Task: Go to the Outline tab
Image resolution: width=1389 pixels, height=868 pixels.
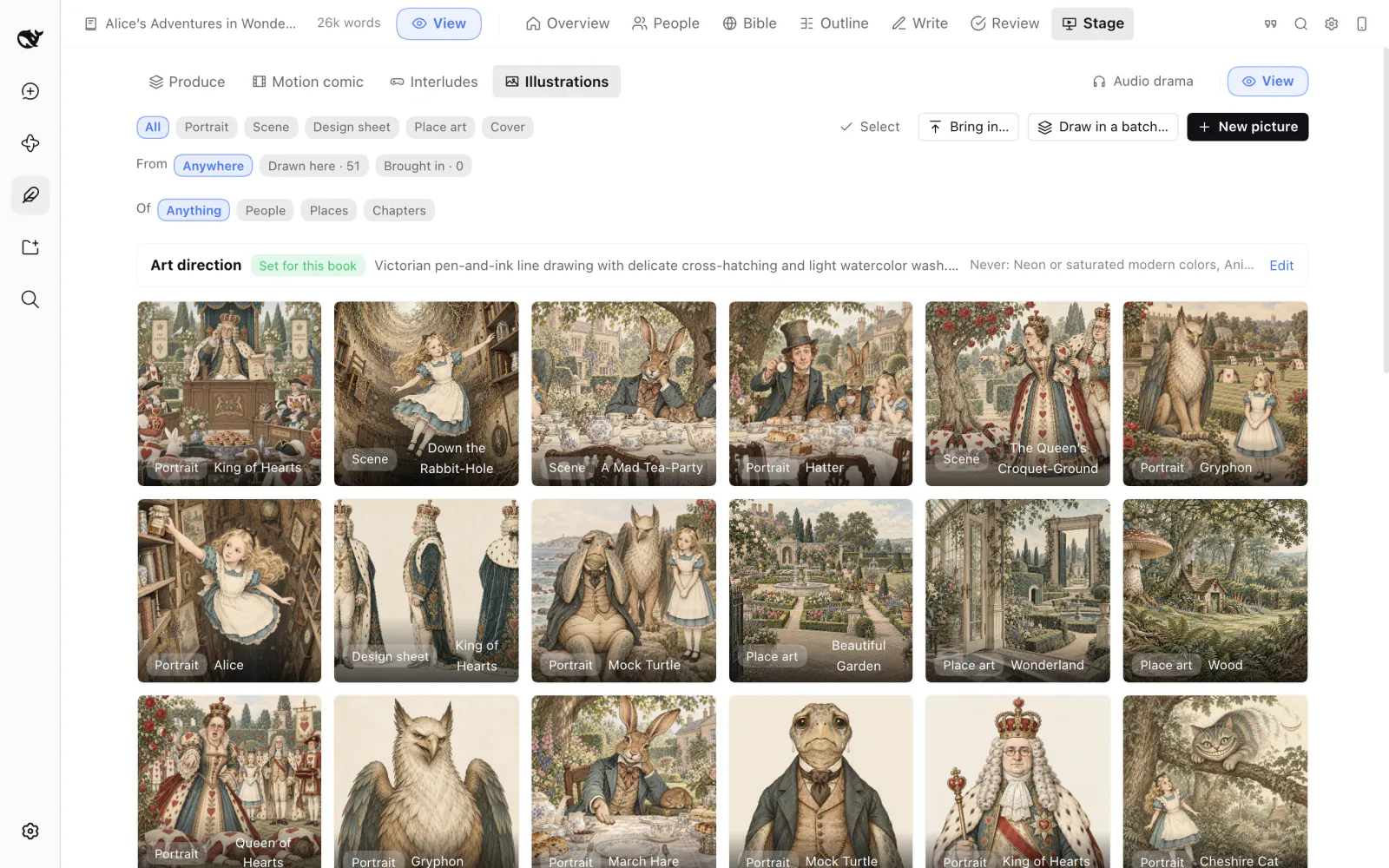Action: [834, 23]
